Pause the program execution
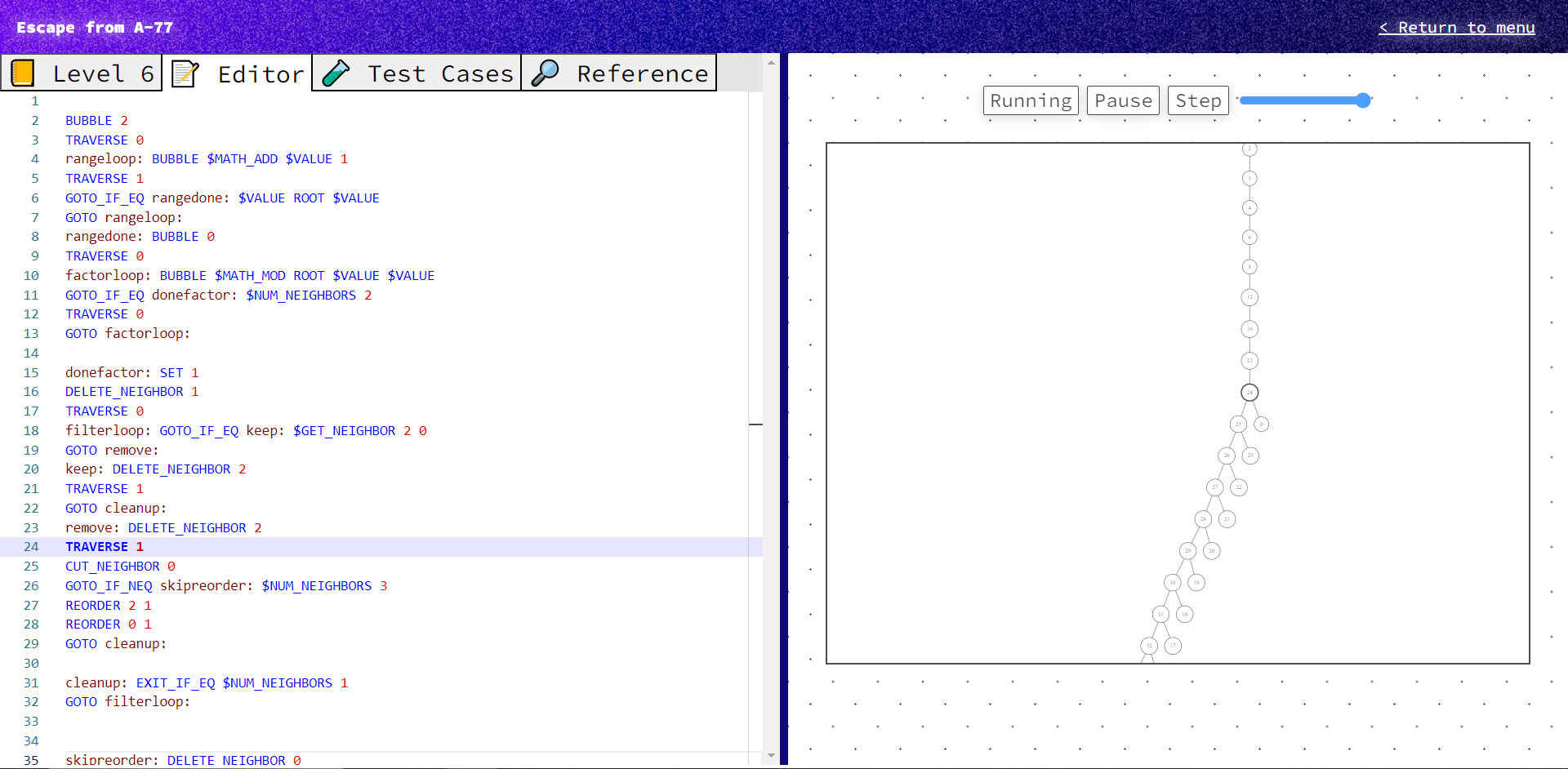Screen dimensions: 1568x769 [1123, 100]
